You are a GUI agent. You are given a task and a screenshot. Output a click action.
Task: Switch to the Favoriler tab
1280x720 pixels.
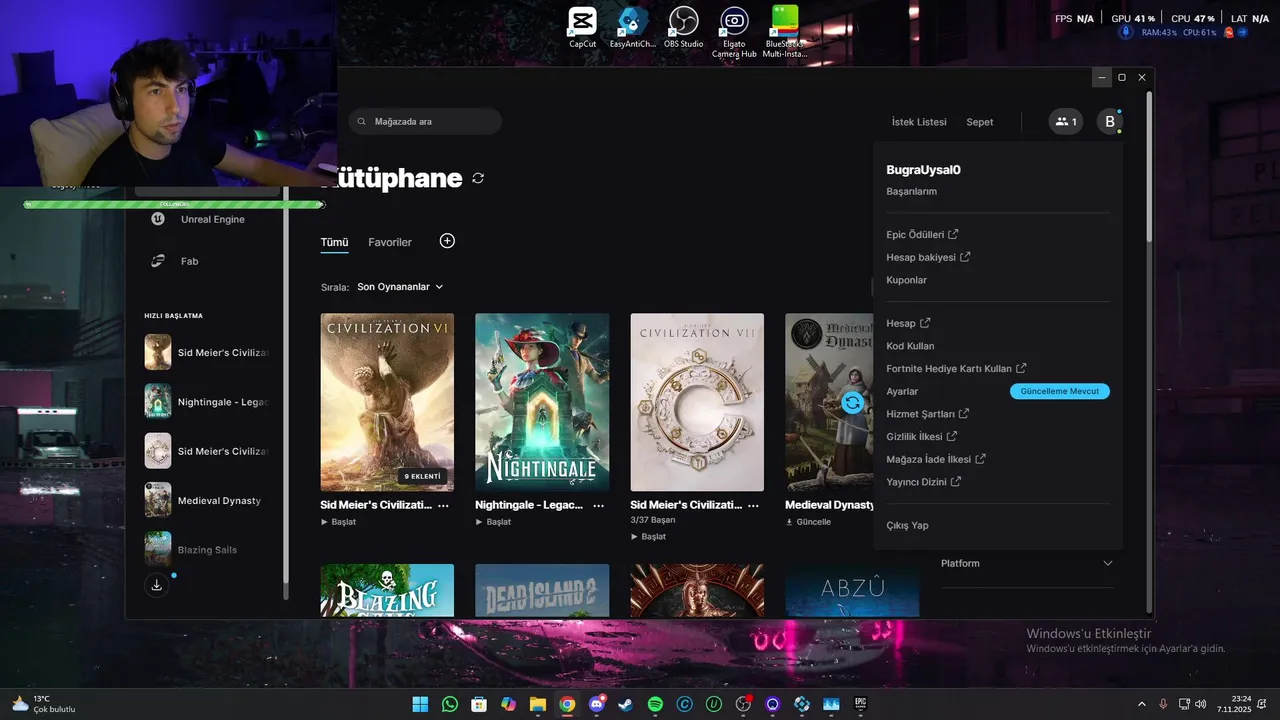tap(390, 242)
